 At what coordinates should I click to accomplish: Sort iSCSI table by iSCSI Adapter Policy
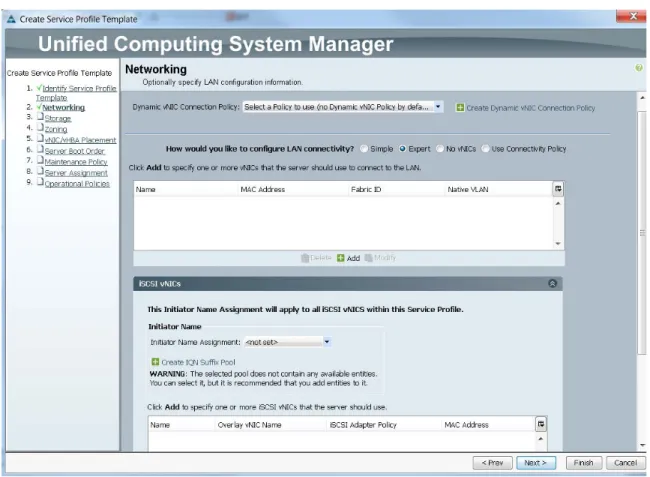(384, 424)
